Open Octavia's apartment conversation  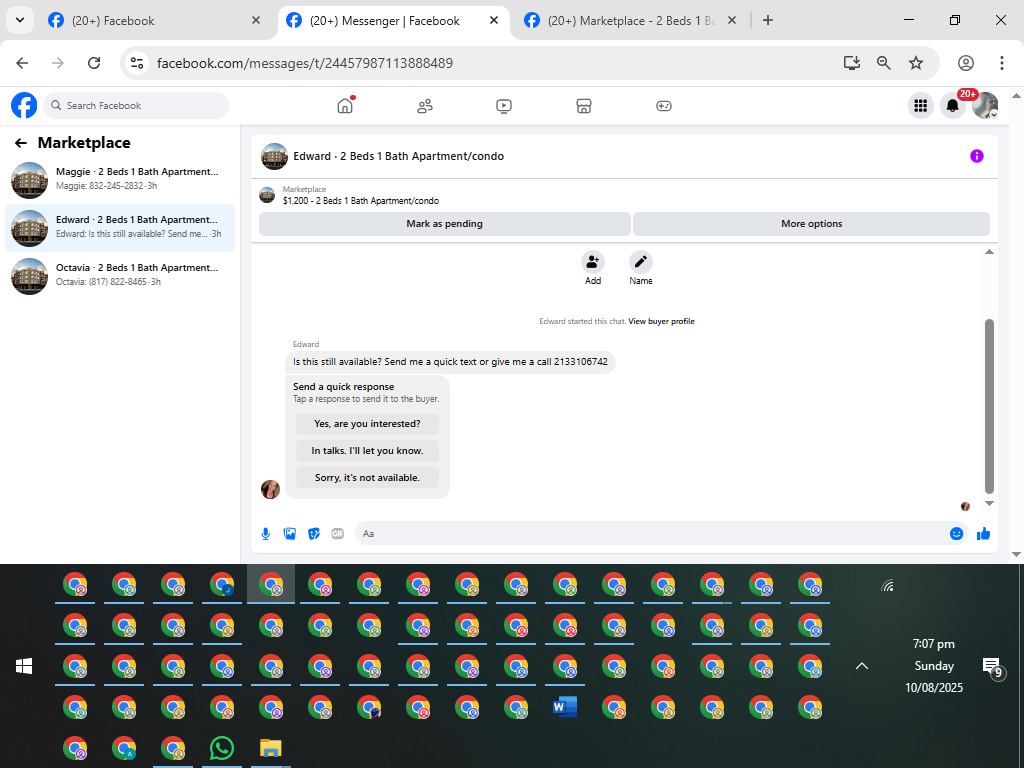pos(120,276)
